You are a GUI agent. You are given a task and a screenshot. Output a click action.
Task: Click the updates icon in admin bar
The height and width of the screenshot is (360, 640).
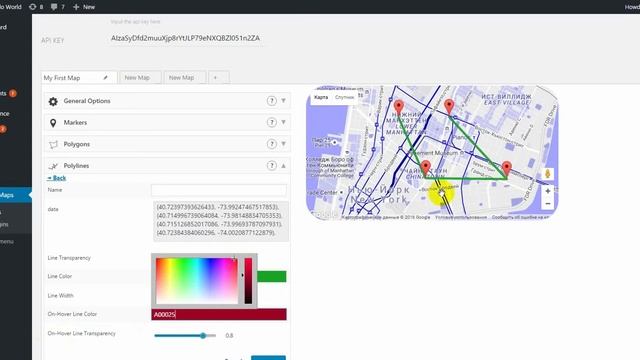33,7
